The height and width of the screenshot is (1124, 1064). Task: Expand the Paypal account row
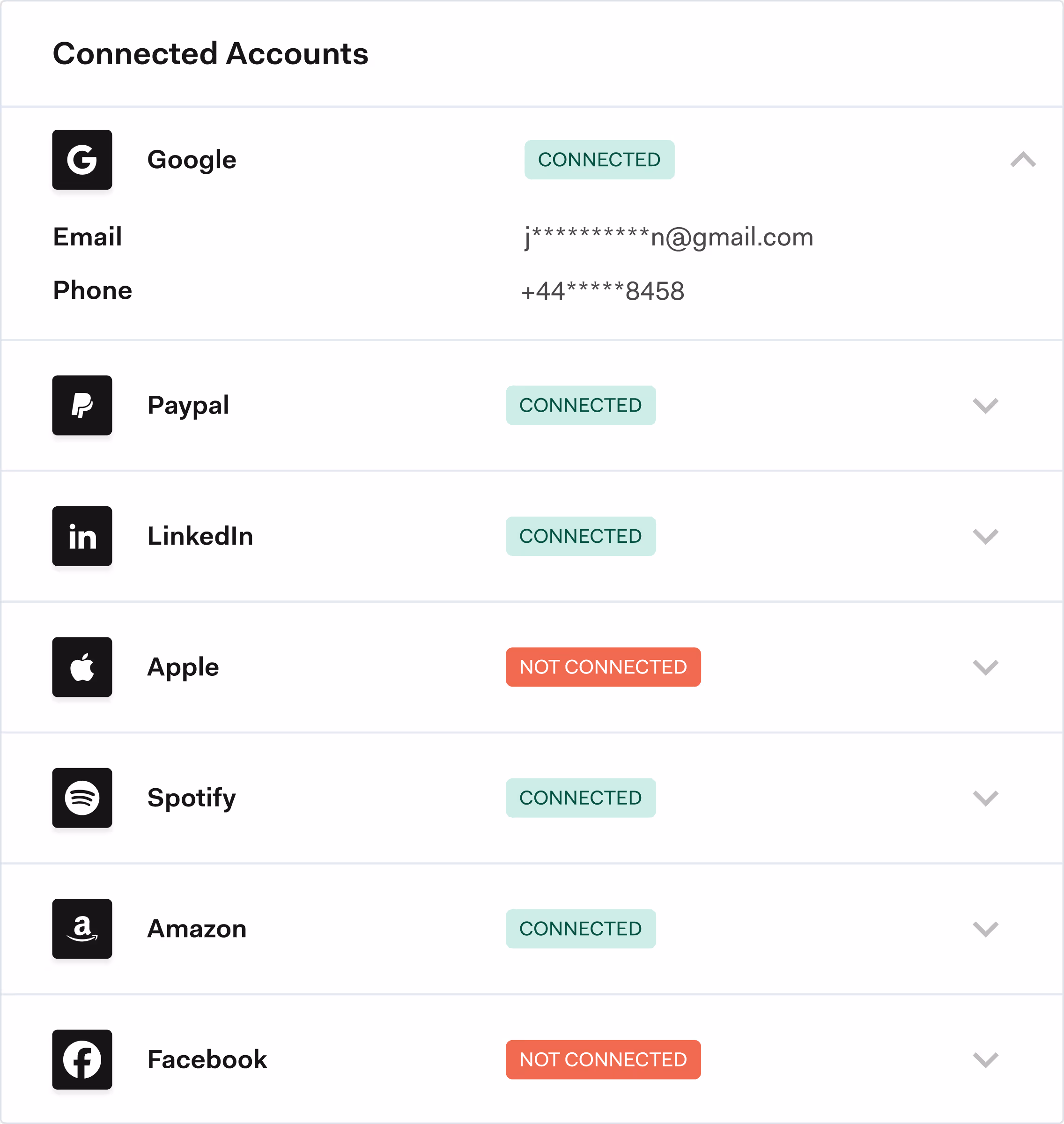(x=985, y=405)
